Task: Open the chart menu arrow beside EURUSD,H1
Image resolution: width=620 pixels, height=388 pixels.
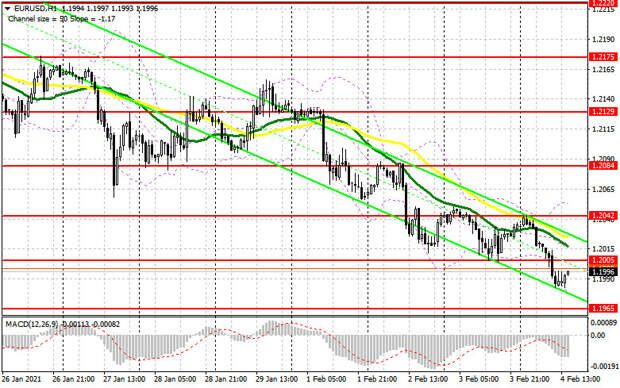Action: [8, 8]
